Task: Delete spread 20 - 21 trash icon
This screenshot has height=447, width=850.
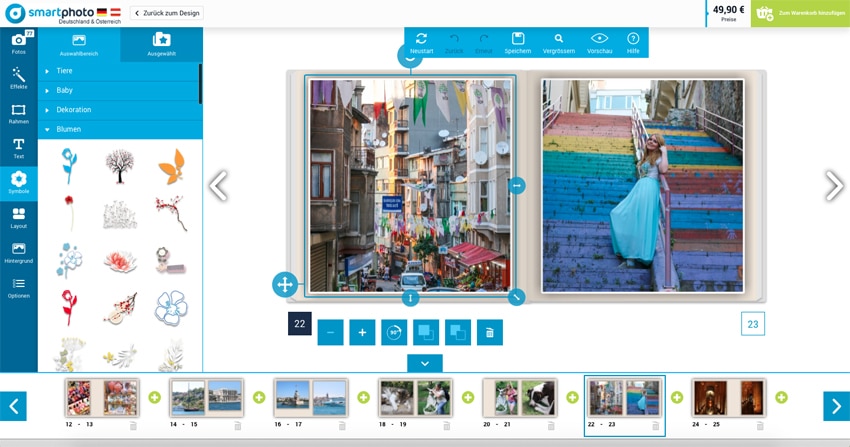Action: (551, 426)
